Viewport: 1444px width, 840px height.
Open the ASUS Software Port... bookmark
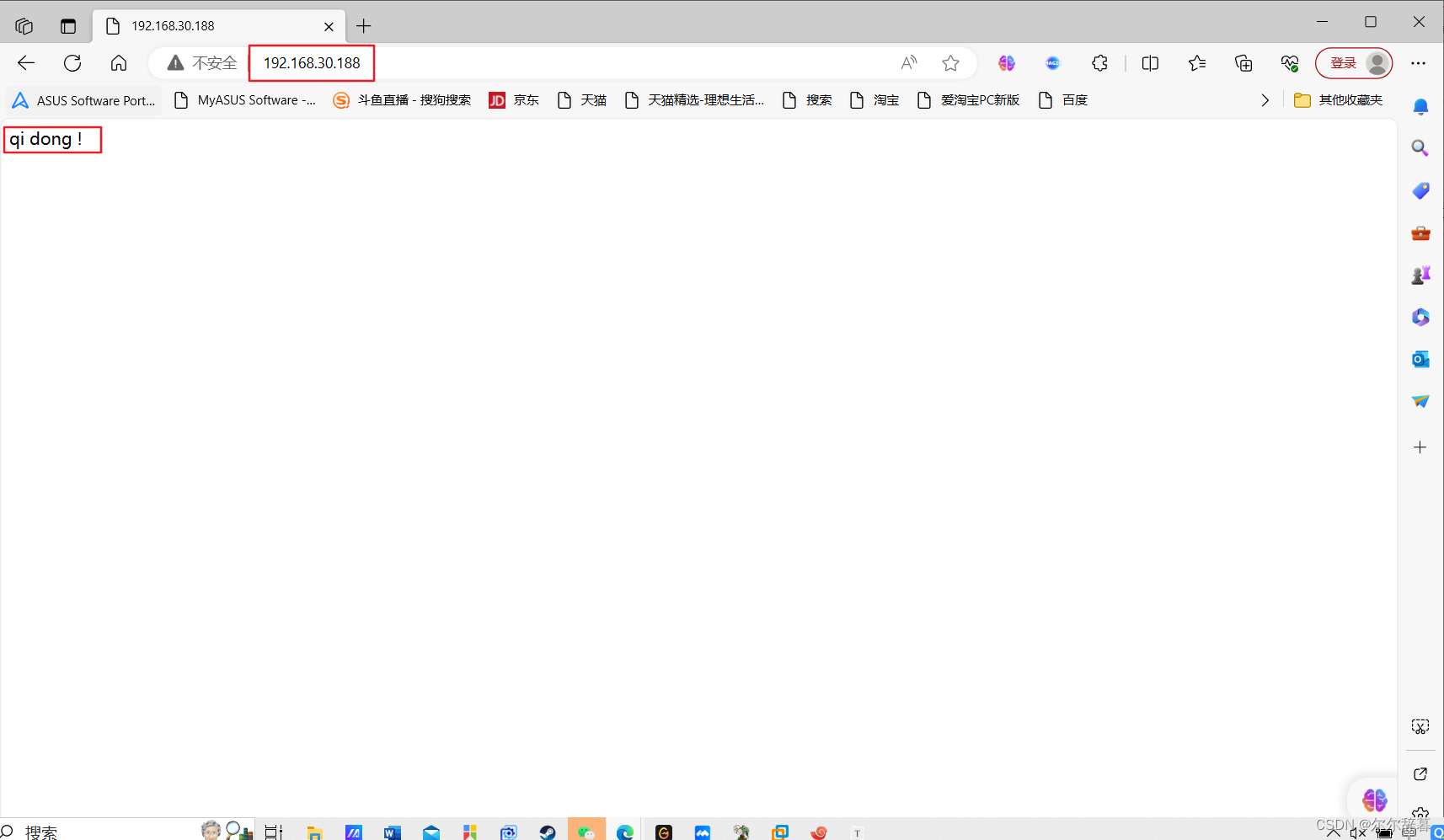(84, 100)
